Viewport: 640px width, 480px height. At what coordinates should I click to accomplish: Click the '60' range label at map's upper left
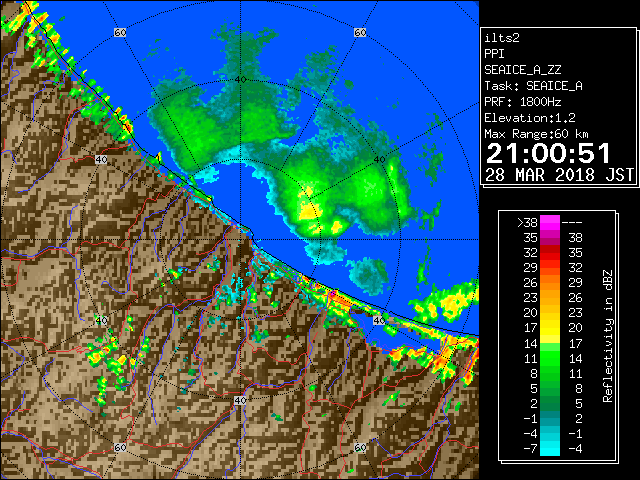(120, 32)
